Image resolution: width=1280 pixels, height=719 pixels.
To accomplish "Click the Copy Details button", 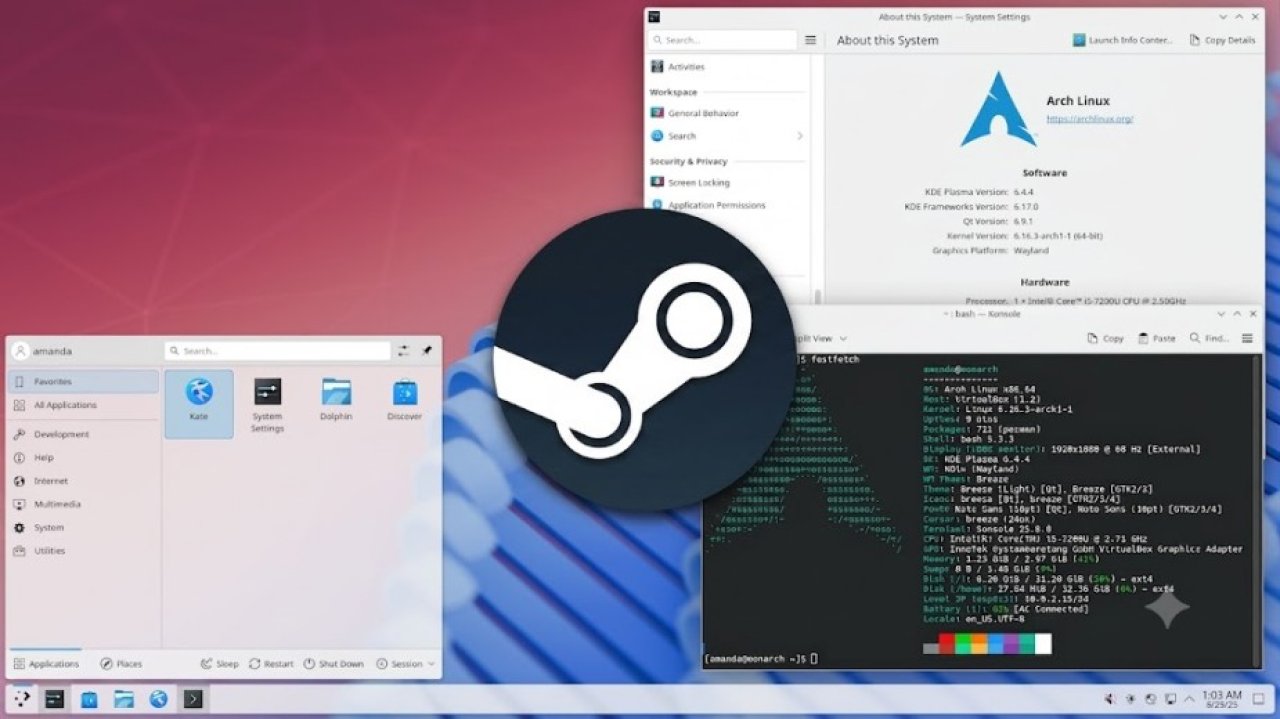I will tap(1222, 40).
